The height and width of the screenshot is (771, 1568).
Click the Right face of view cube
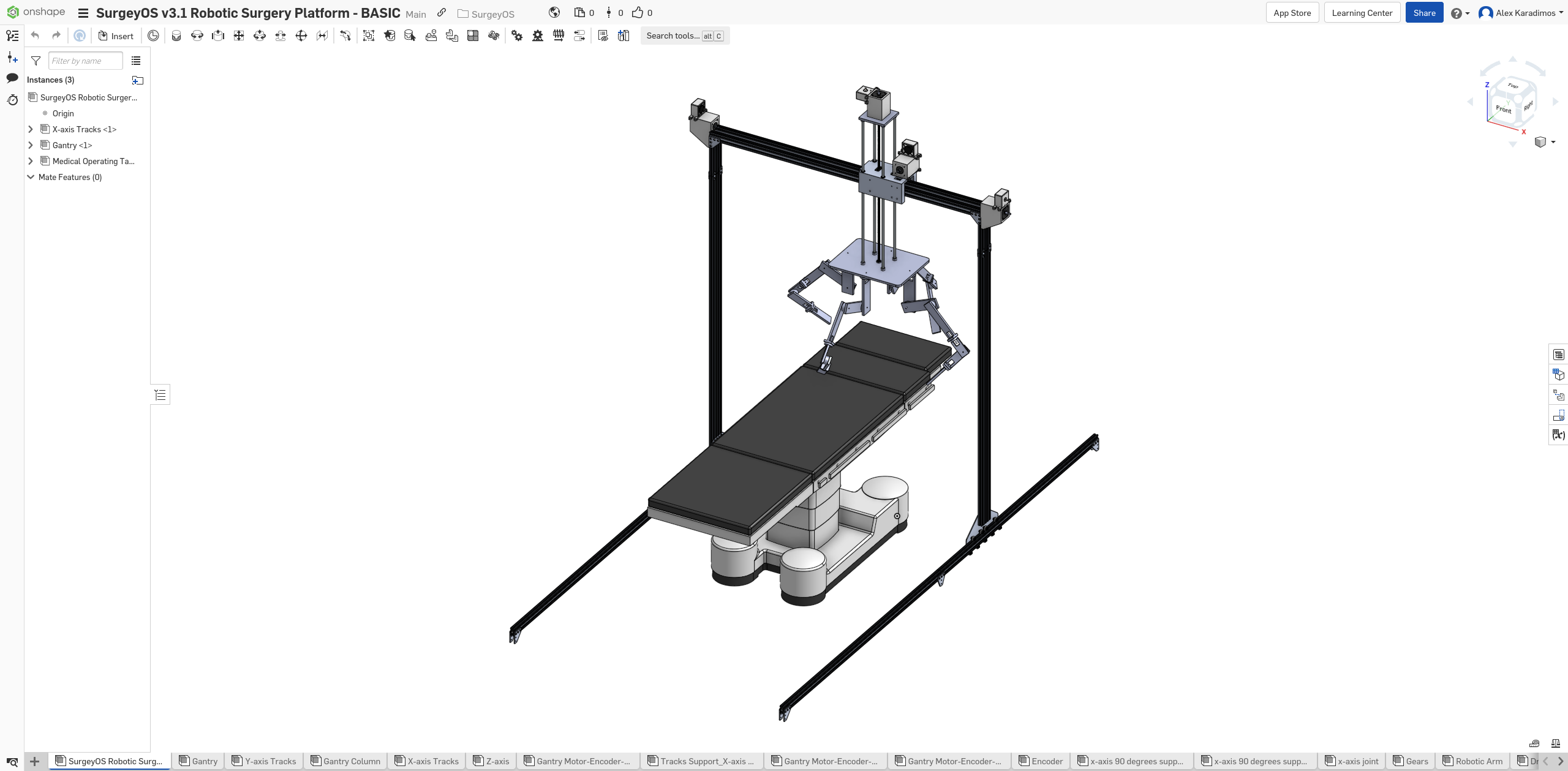click(1528, 105)
